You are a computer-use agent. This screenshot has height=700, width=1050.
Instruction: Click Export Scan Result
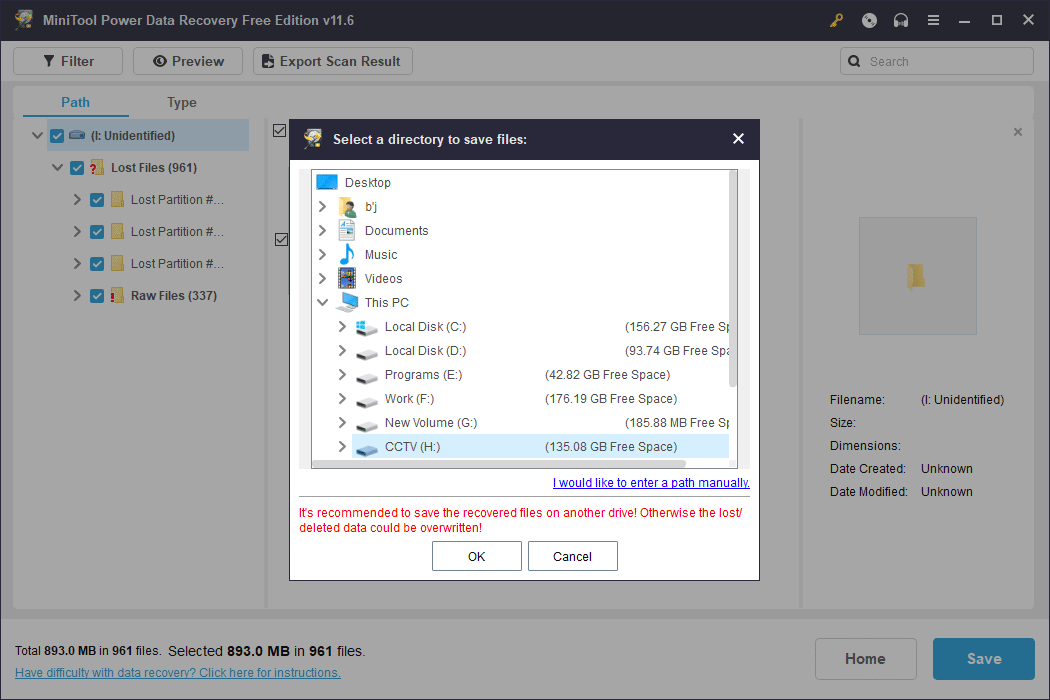[x=333, y=61]
